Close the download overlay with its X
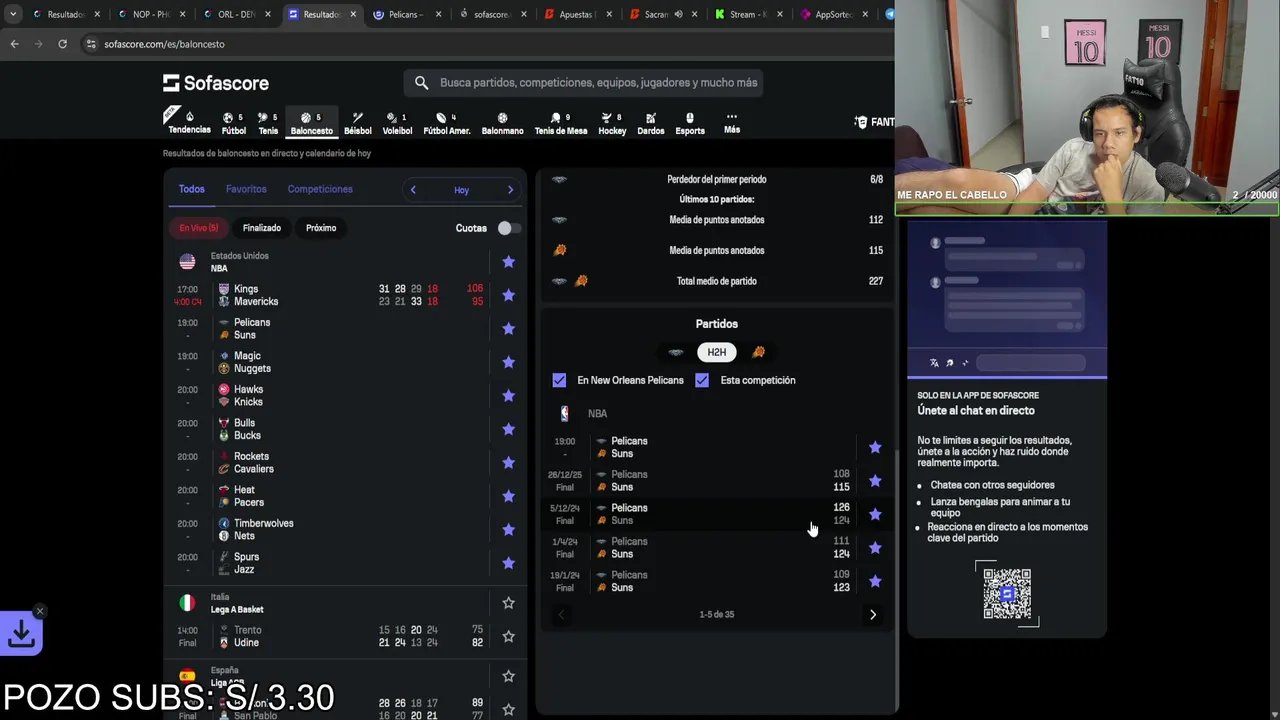Image resolution: width=1280 pixels, height=720 pixels. pos(40,611)
